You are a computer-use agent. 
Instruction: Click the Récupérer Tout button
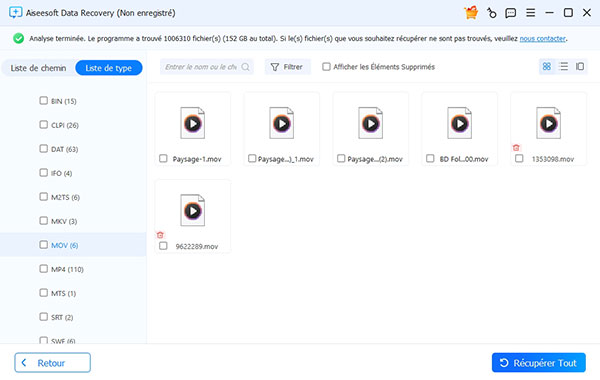[538, 363]
